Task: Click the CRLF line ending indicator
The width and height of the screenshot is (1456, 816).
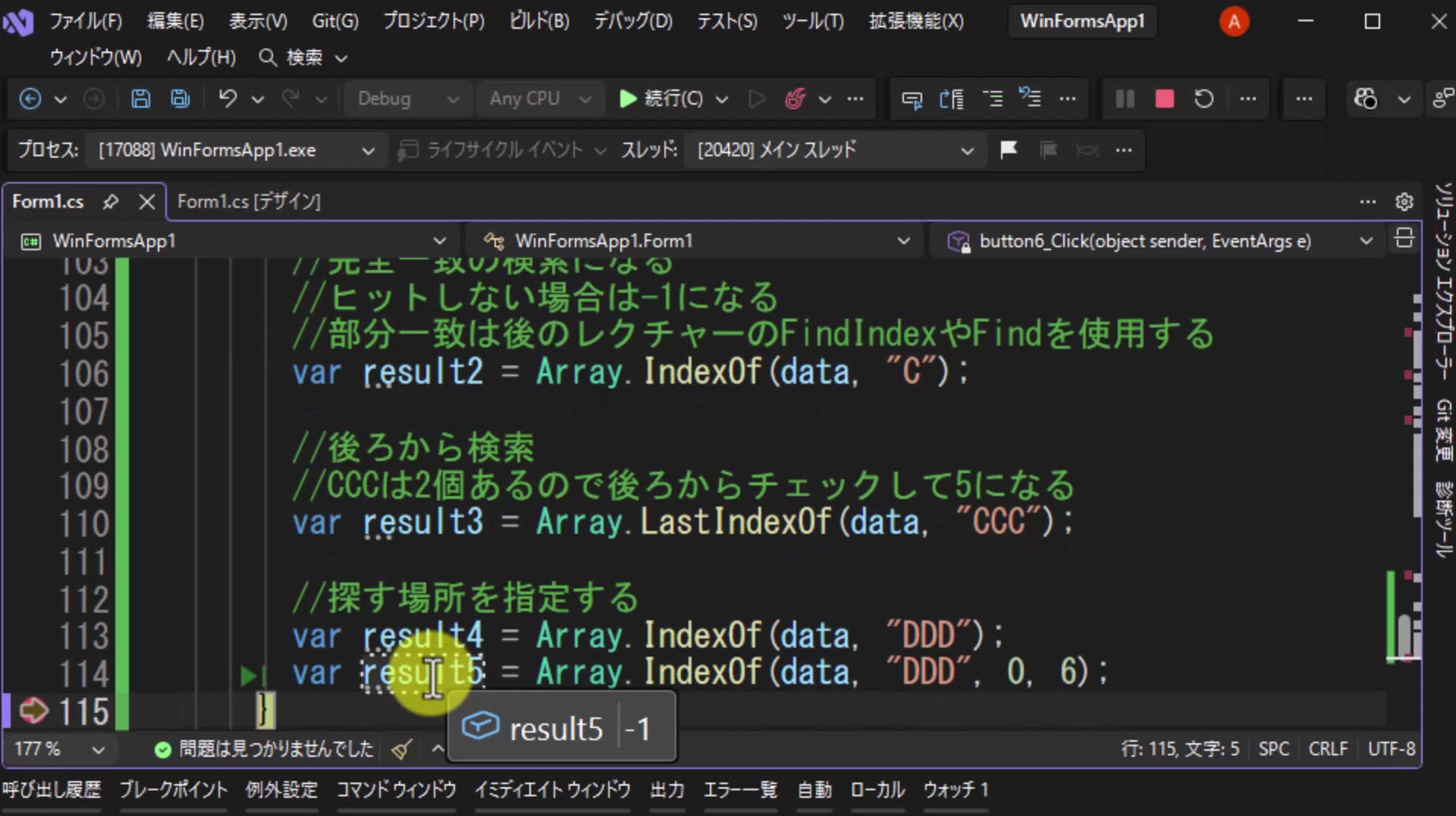Action: [1328, 749]
